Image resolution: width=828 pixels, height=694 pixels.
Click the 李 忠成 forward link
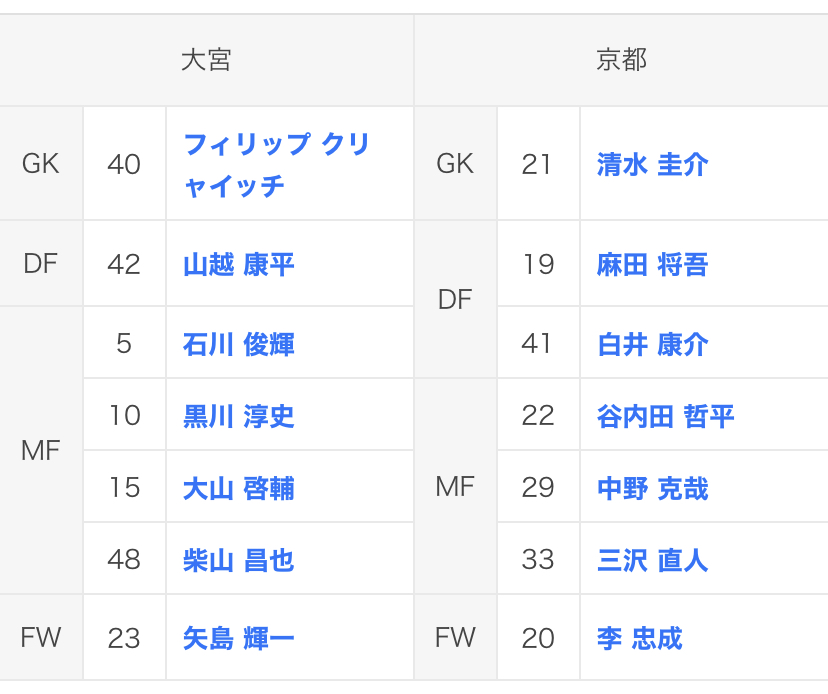(x=639, y=638)
